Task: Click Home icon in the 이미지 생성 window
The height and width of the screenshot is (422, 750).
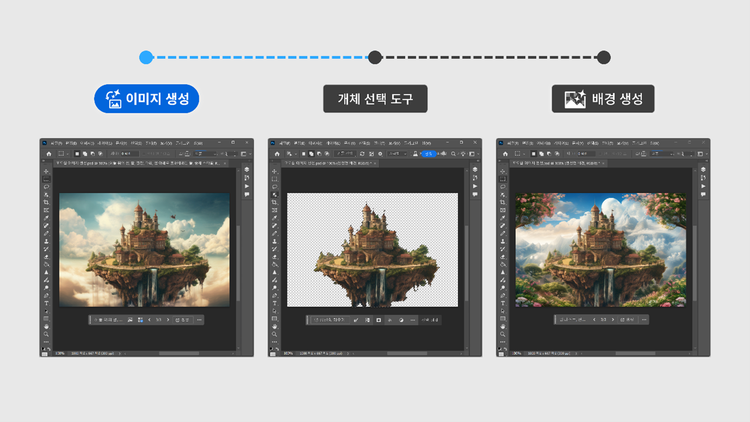Action: 49,154
